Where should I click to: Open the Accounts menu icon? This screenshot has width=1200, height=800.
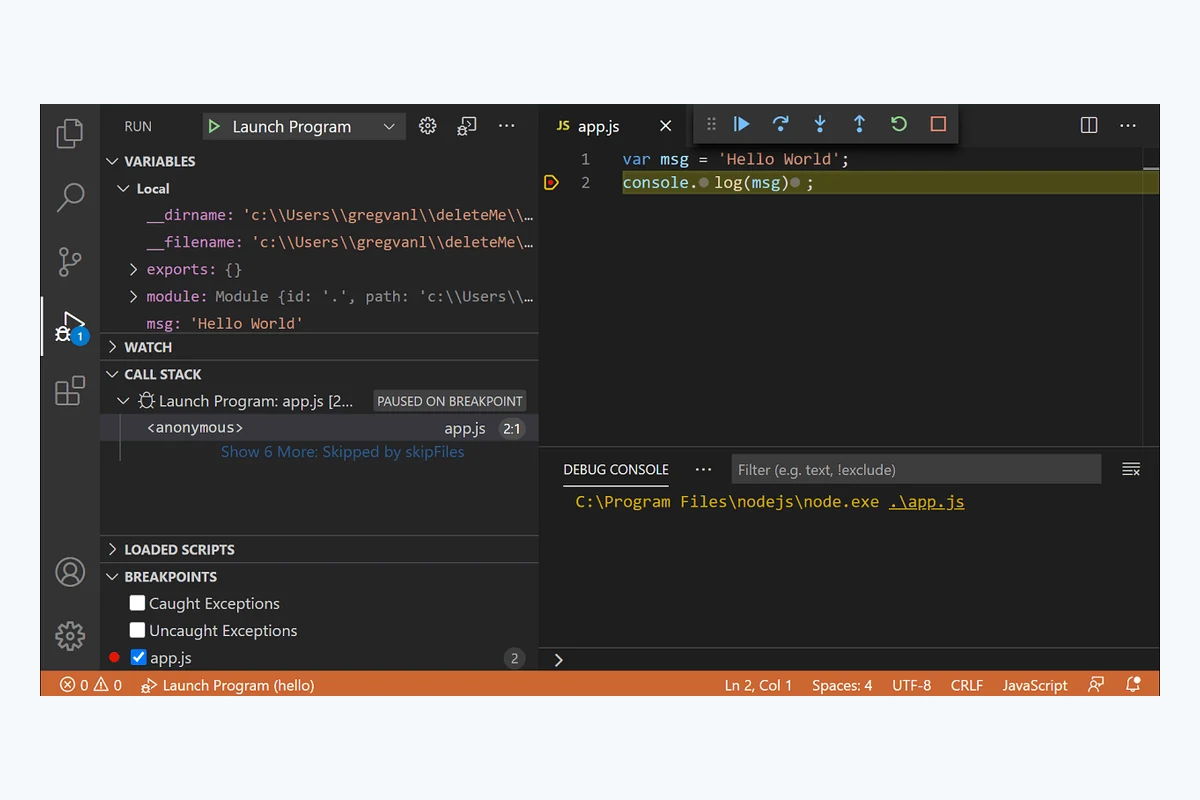(x=69, y=572)
